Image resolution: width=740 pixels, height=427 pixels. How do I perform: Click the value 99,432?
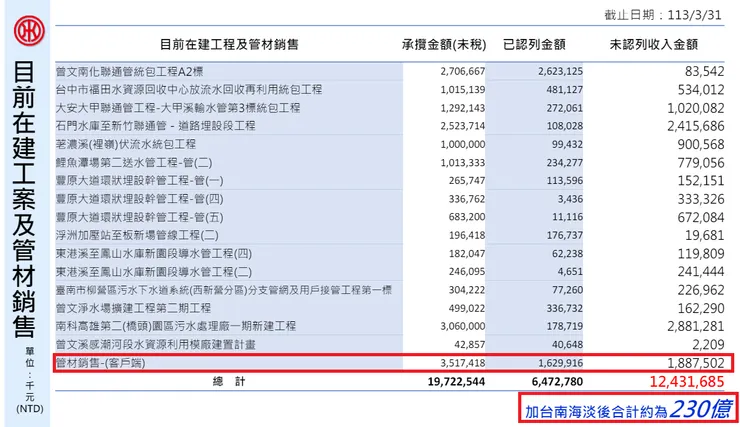point(567,144)
